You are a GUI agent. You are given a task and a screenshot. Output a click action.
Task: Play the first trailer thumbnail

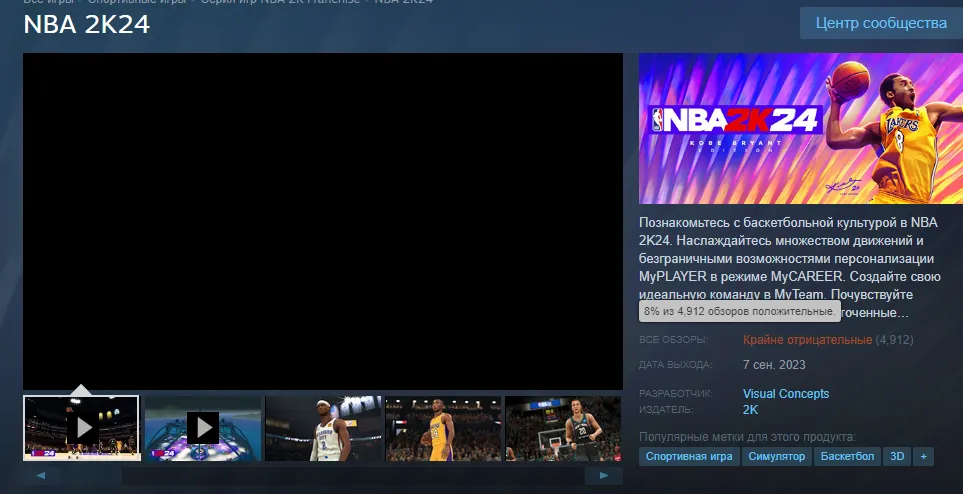click(x=82, y=428)
